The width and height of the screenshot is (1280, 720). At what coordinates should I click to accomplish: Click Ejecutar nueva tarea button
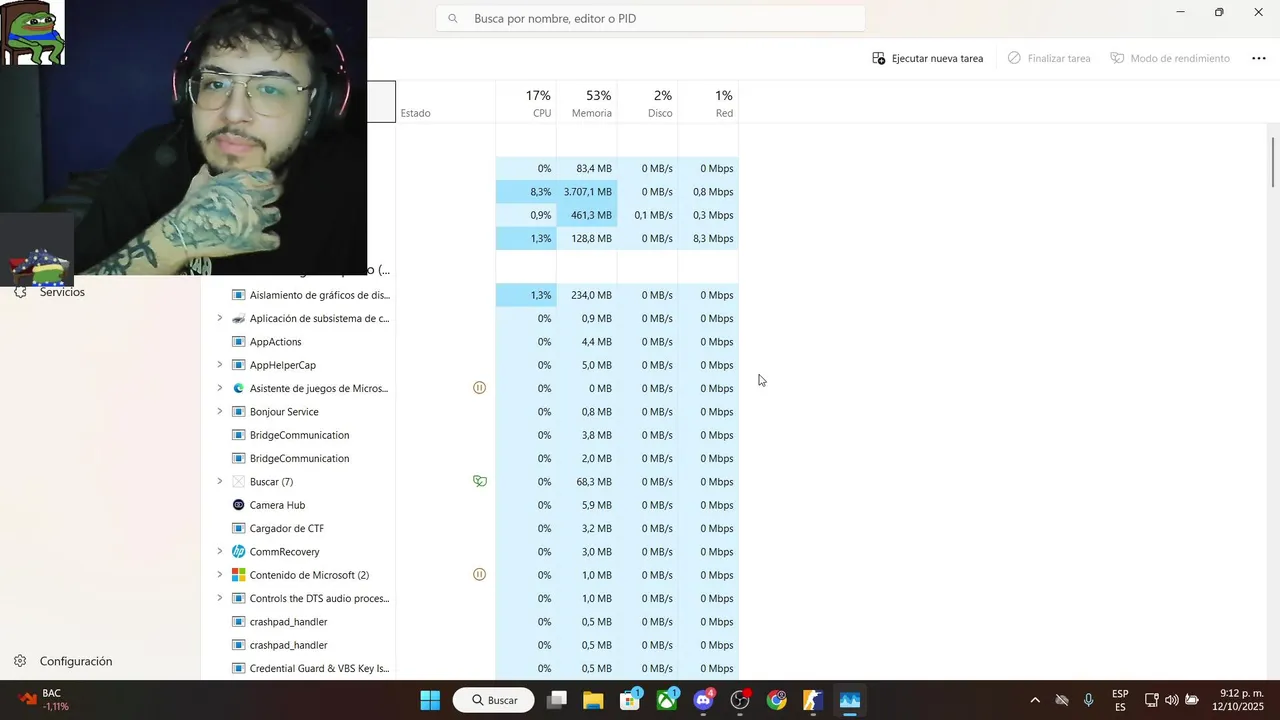click(x=928, y=58)
